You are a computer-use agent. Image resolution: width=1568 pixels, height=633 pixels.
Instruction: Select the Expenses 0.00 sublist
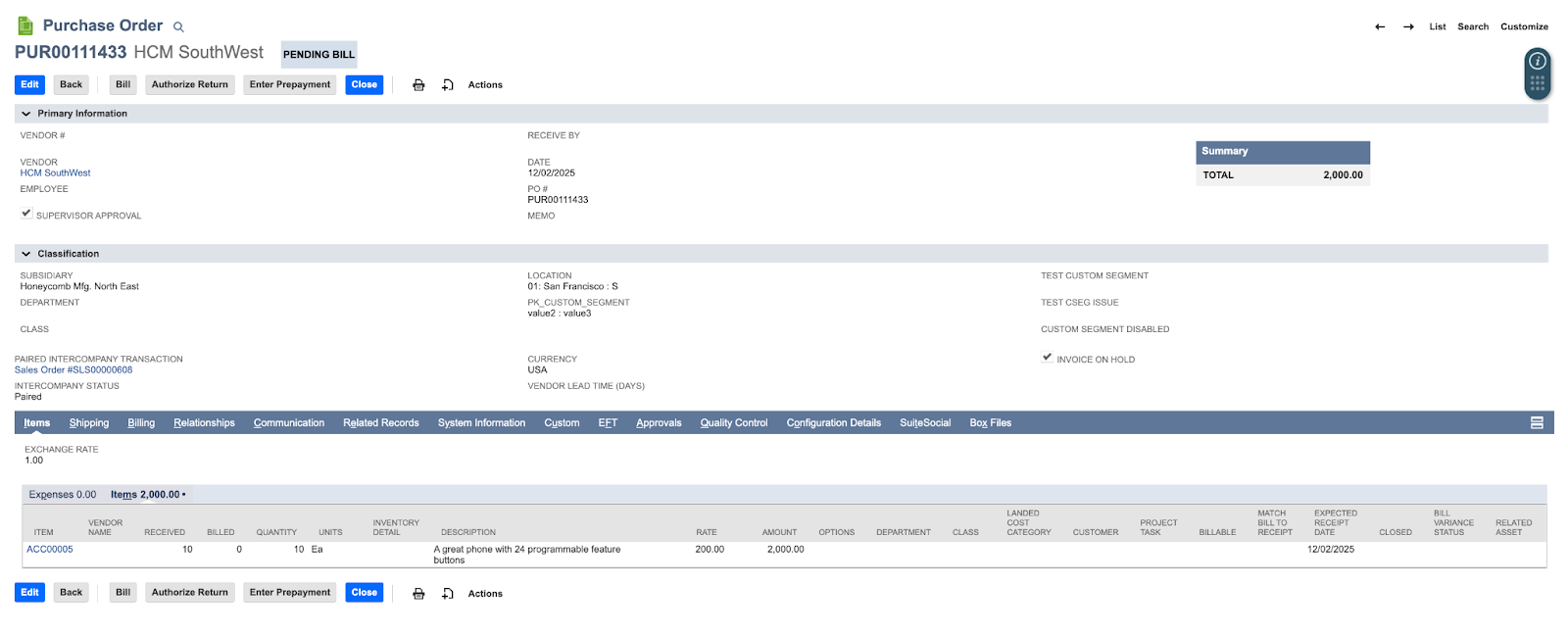(x=63, y=495)
